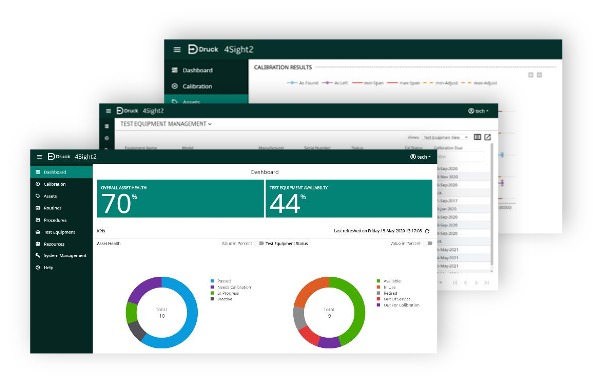The image size is (602, 383).
Task: Click the export icon in equipment table toolbar
Action: pos(488,137)
